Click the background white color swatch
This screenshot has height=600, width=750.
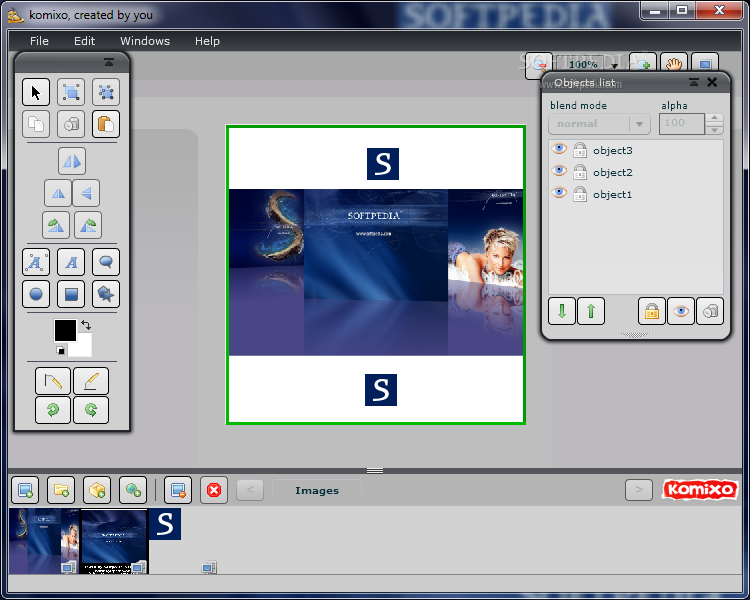(83, 347)
